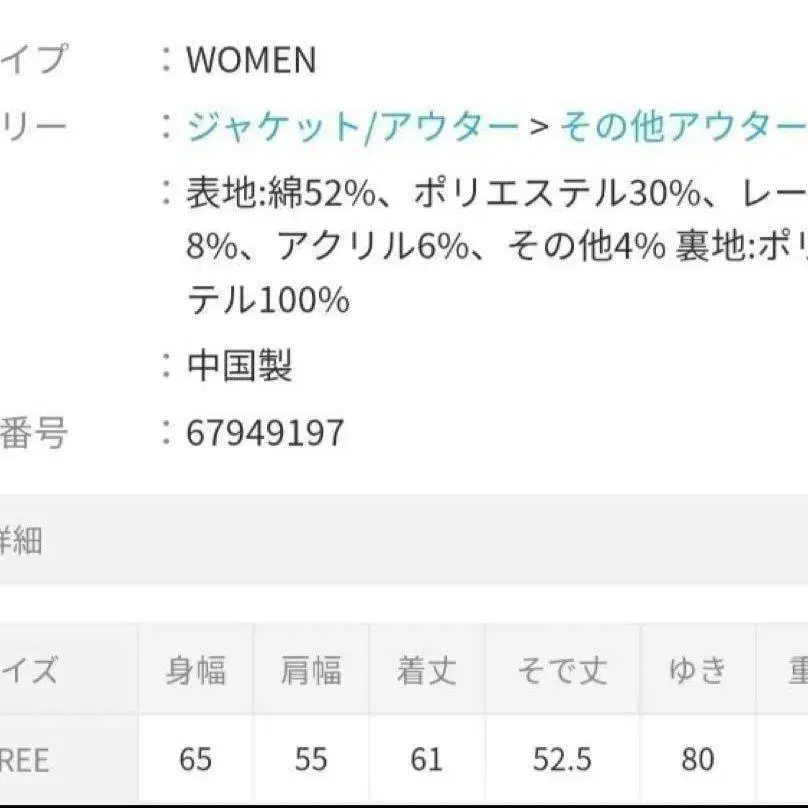Click the ゆき value 80 cell

pyautogui.click(x=697, y=760)
